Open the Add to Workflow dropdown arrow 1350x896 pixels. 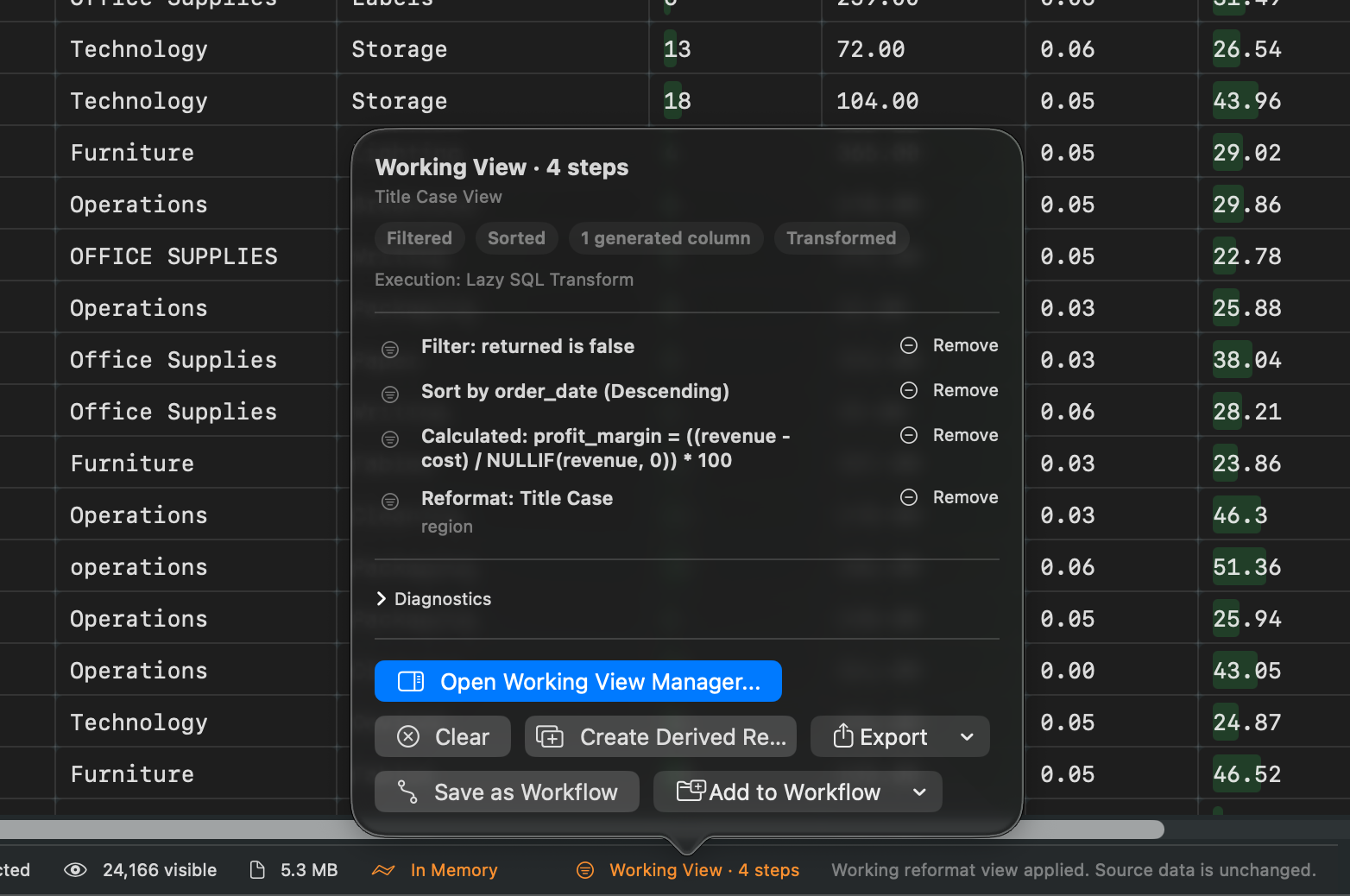tap(920, 792)
